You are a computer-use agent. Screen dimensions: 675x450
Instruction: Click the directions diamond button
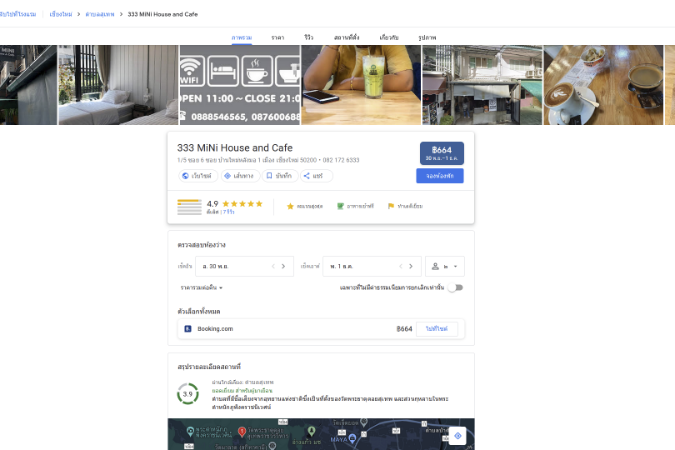pos(240,176)
